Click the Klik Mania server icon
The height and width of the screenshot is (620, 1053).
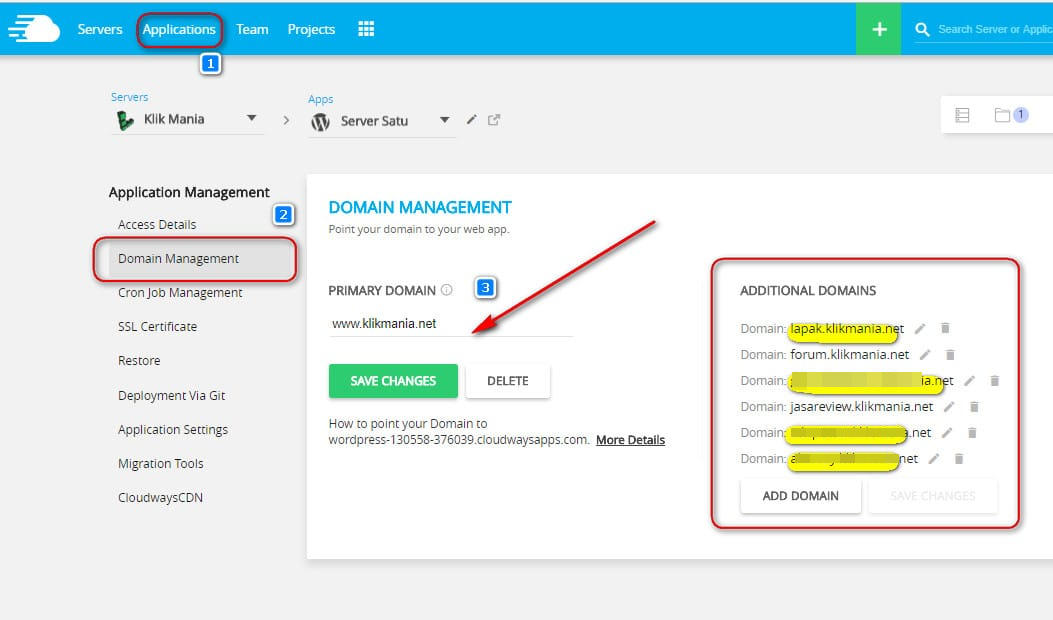(125, 120)
